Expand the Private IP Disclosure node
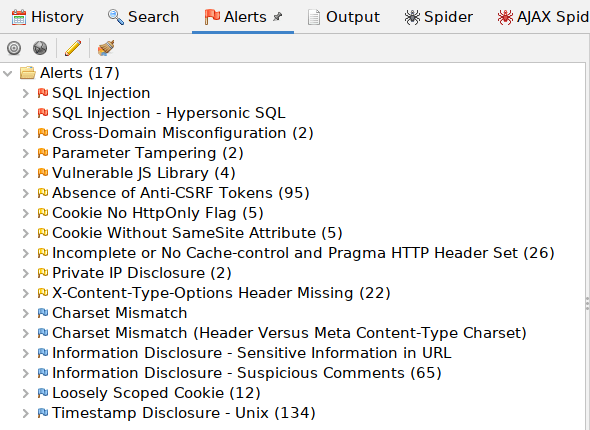 tap(25, 273)
